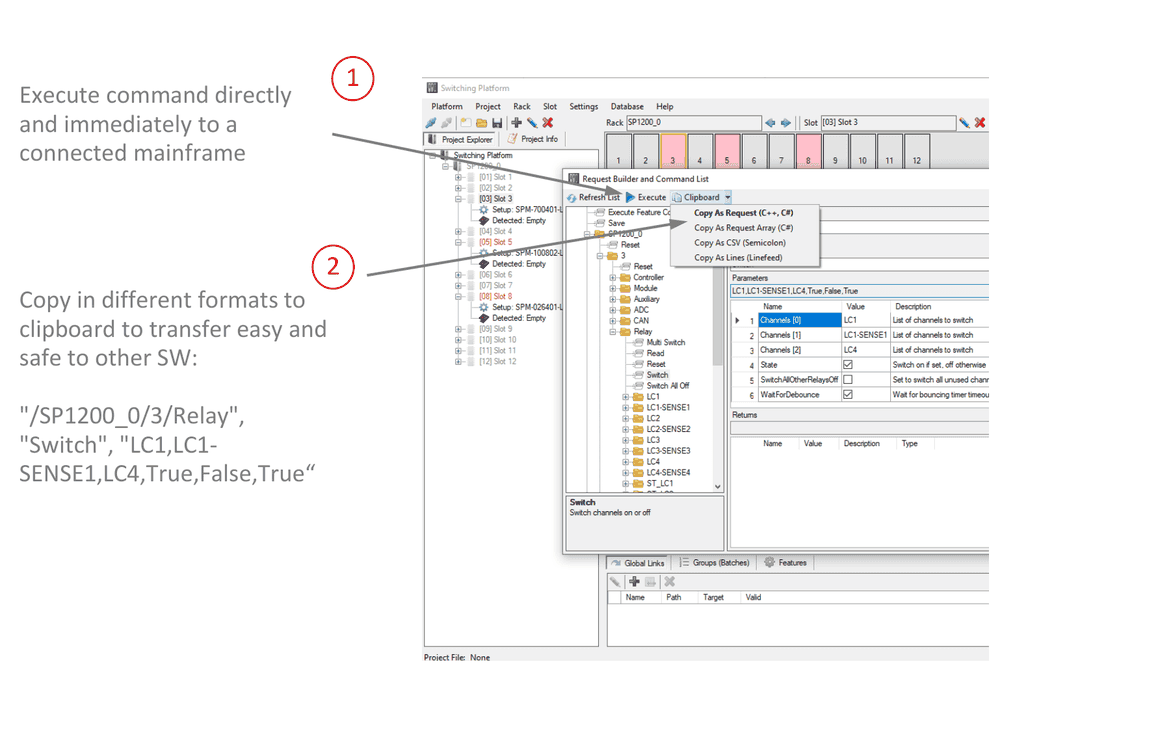Screen dimensions: 1160x748
Task: Click the red X icon beside Slot field
Action: point(980,123)
